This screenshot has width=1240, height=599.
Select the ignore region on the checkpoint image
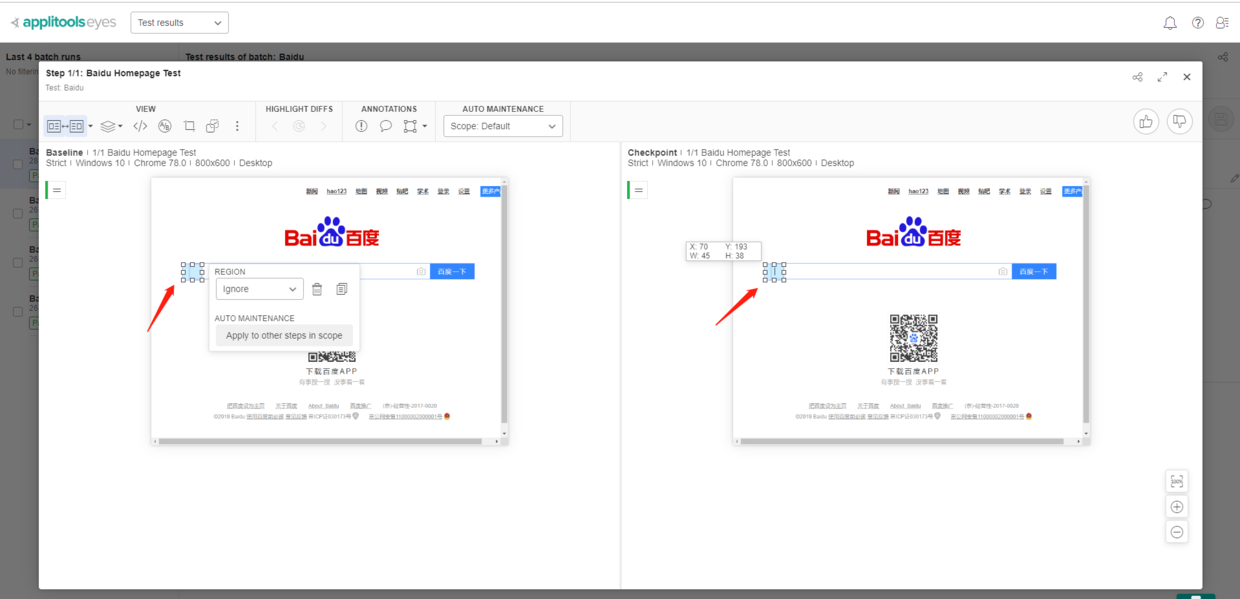coord(775,272)
